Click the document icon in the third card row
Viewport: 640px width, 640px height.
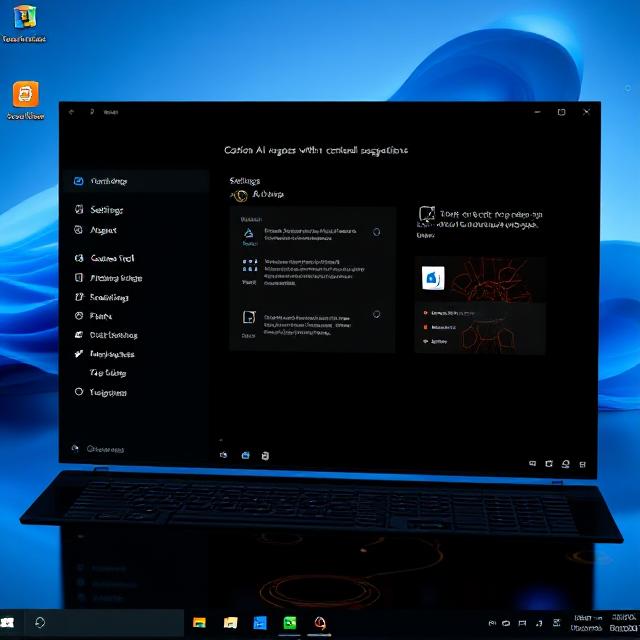tap(249, 317)
